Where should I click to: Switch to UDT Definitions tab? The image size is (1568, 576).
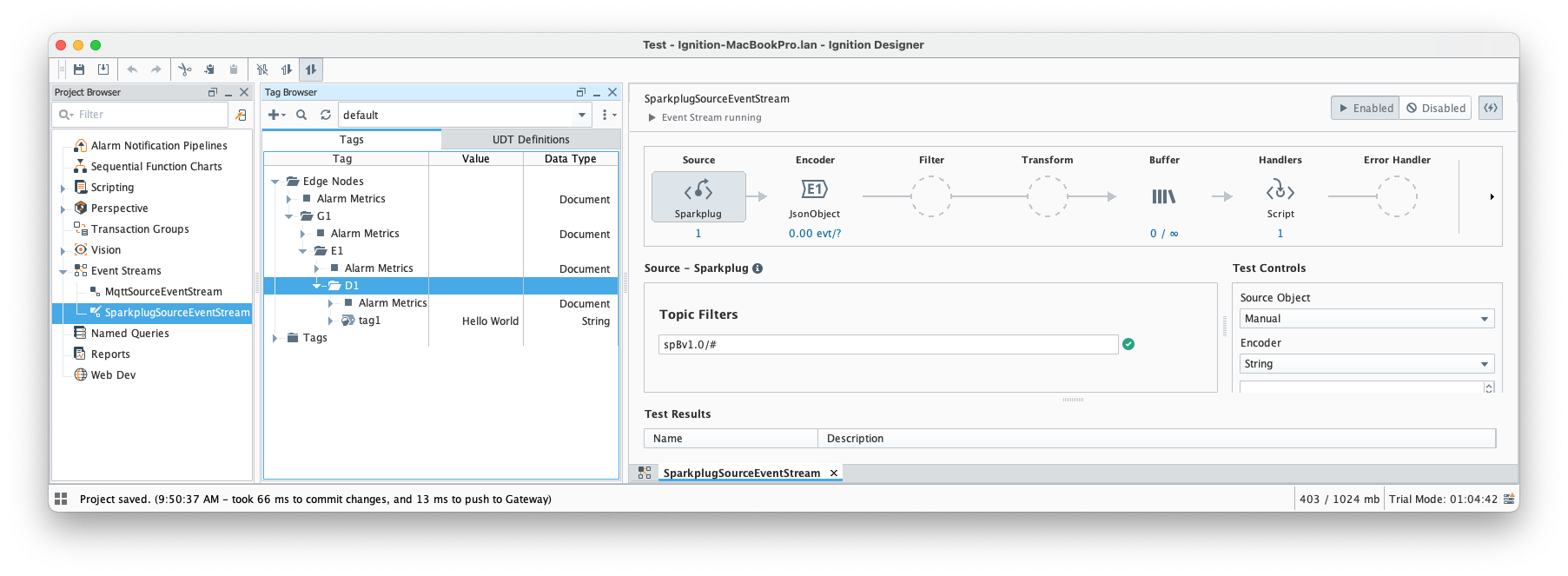[531, 139]
